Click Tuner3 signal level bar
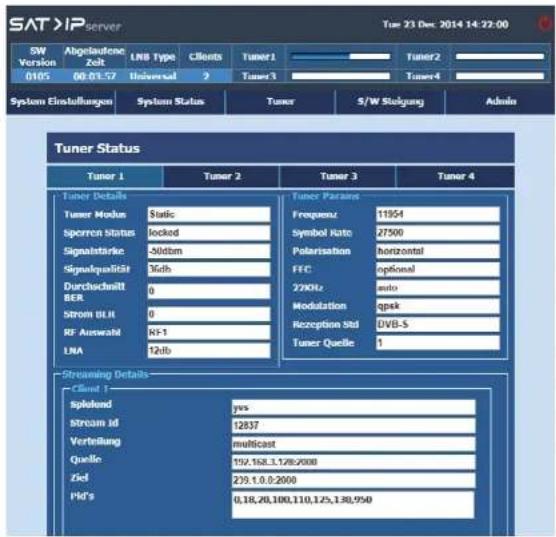 341,76
